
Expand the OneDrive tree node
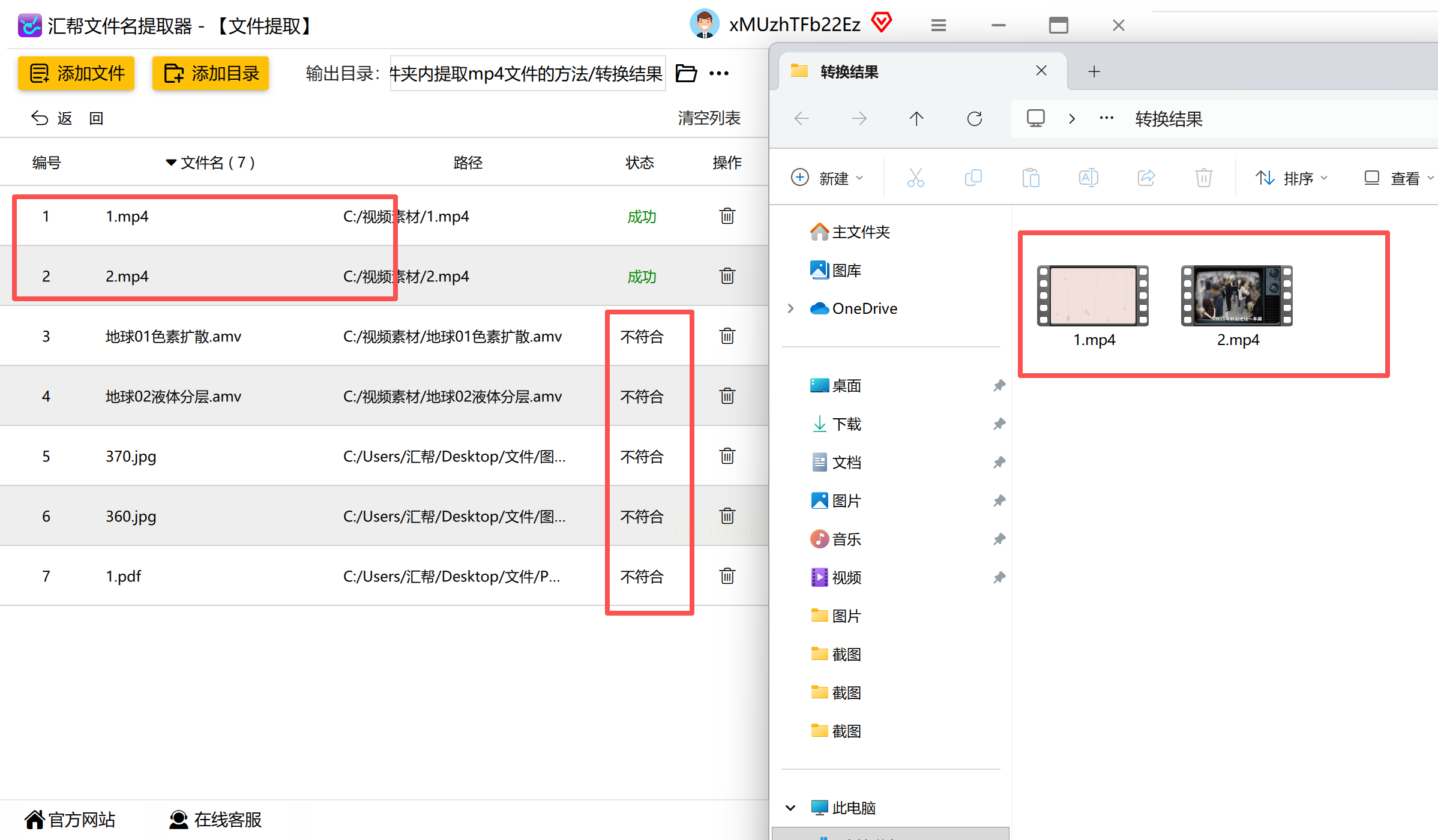(x=790, y=308)
